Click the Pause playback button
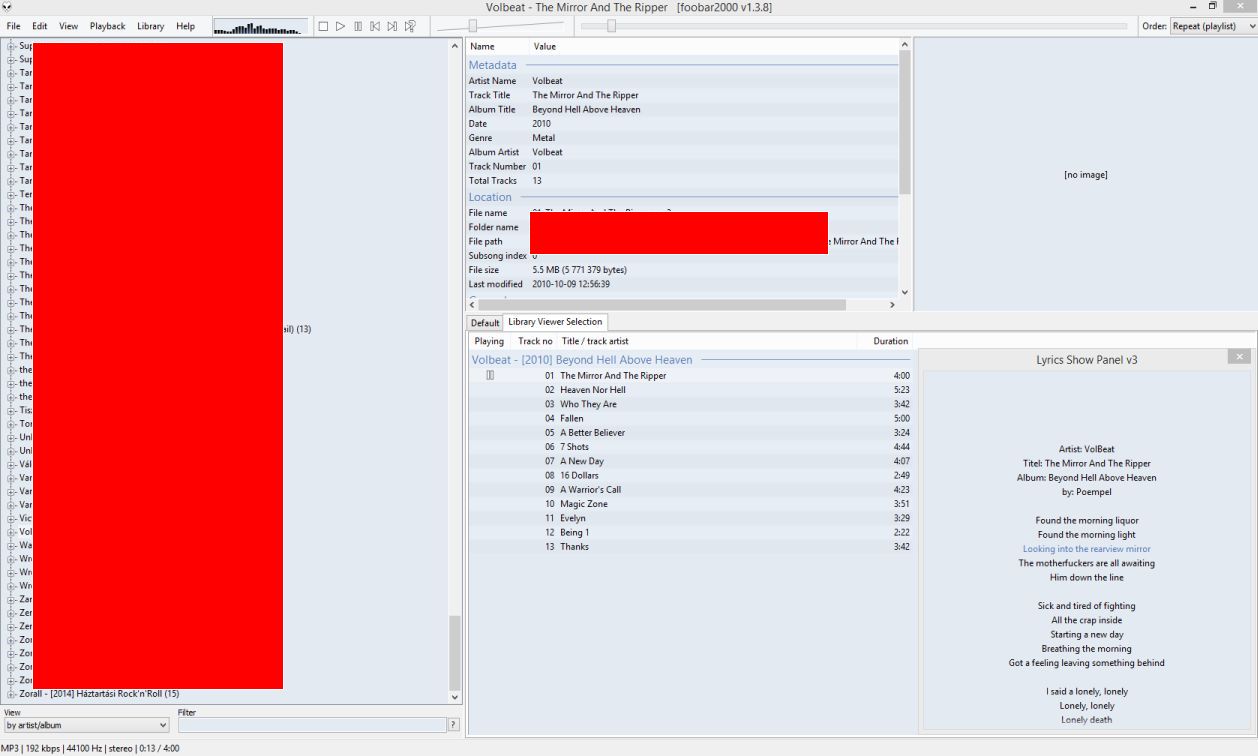Image resolution: width=1258 pixels, height=756 pixels. 358,26
